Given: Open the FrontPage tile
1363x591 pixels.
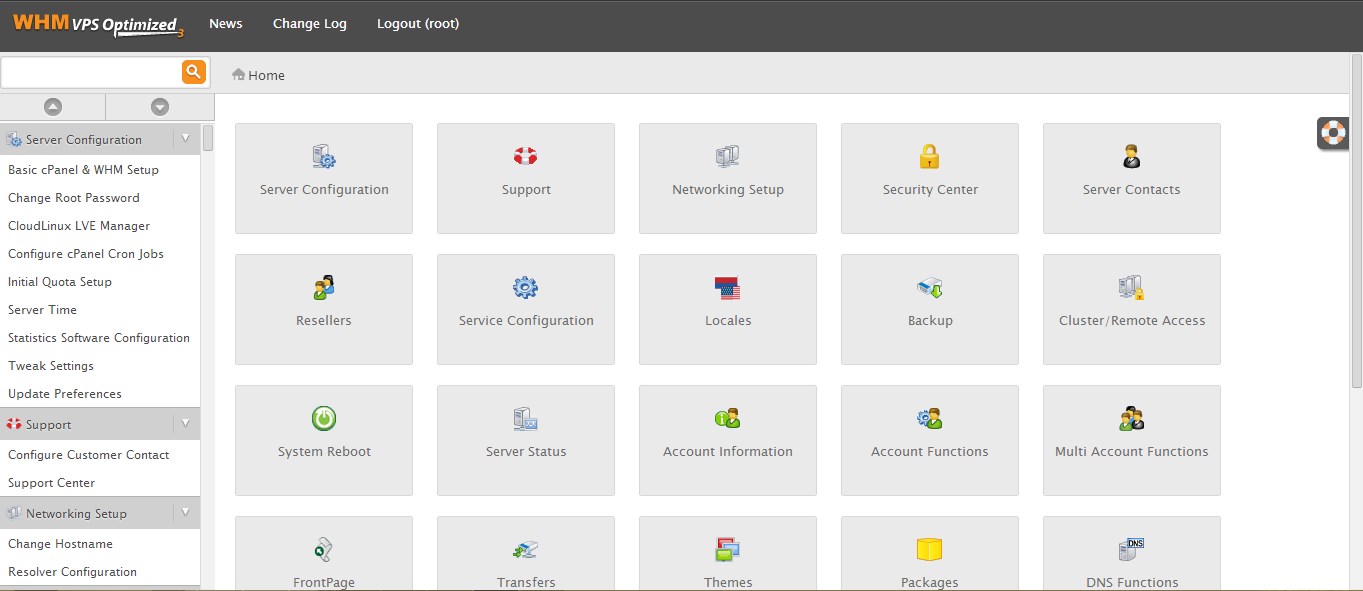Looking at the screenshot, I should coord(324,553).
